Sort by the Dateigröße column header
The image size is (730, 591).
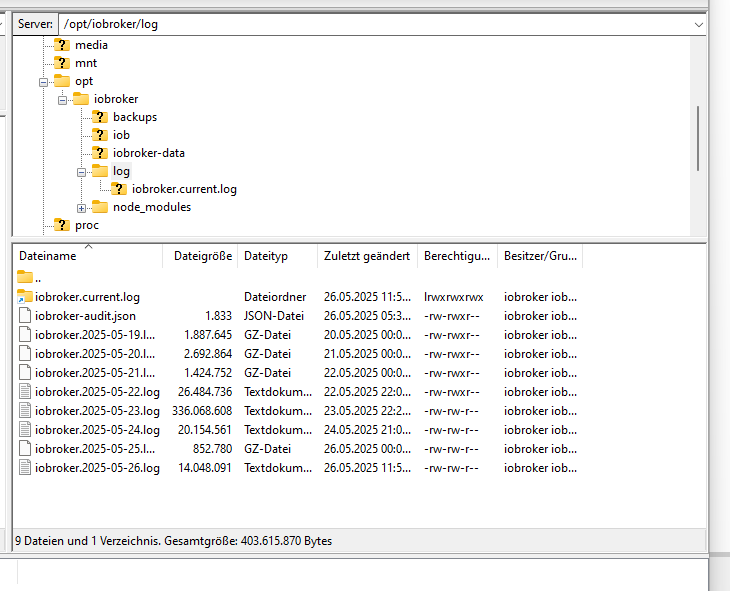200,256
